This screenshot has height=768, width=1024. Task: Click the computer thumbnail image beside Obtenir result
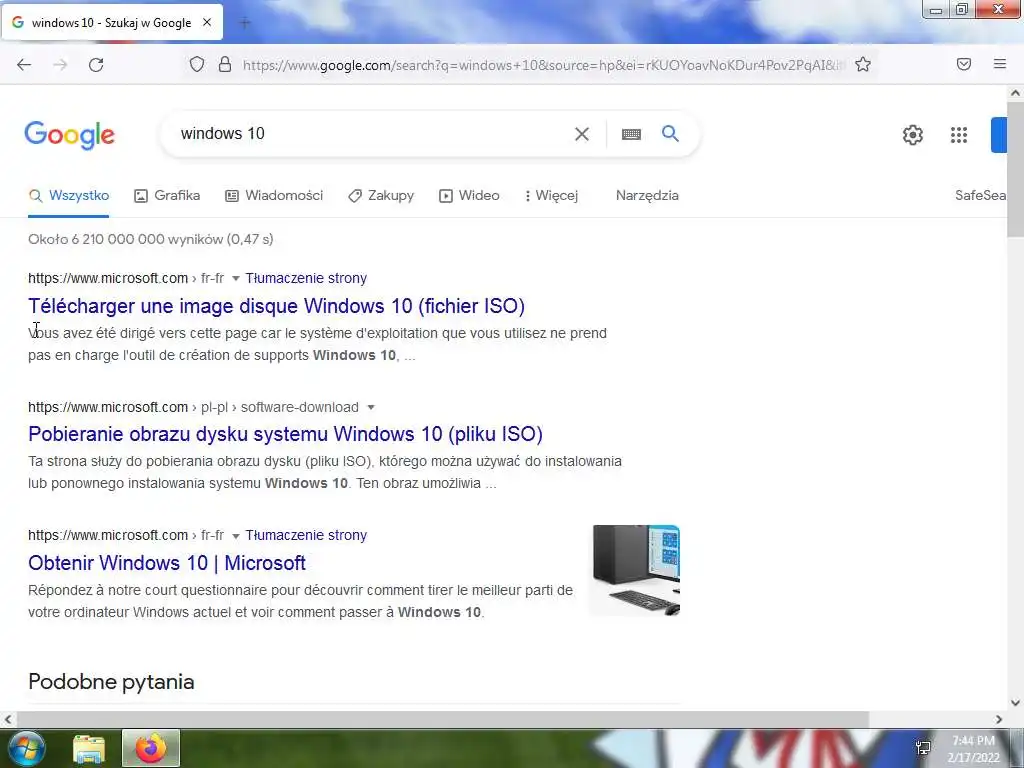[x=634, y=570]
